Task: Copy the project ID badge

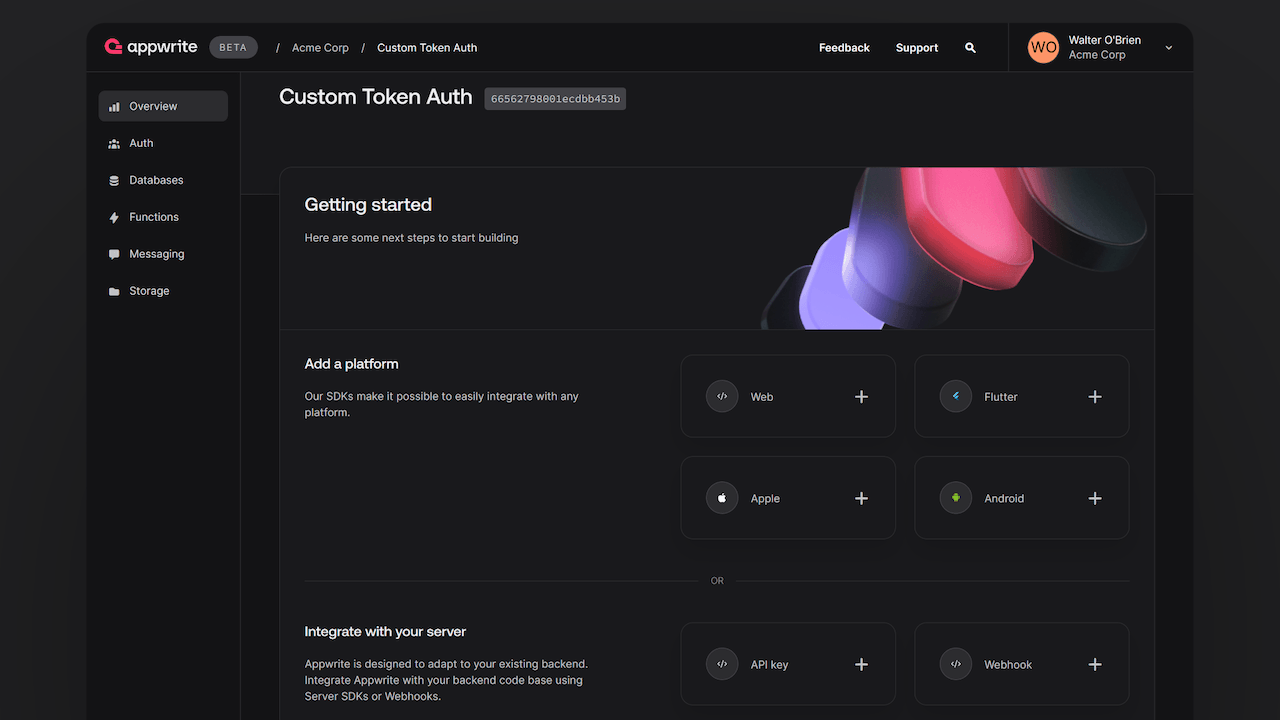Action: click(x=555, y=99)
